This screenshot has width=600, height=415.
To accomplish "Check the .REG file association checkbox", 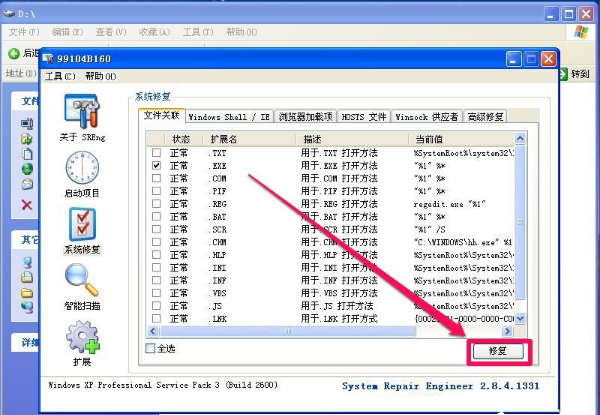I will click(x=156, y=204).
